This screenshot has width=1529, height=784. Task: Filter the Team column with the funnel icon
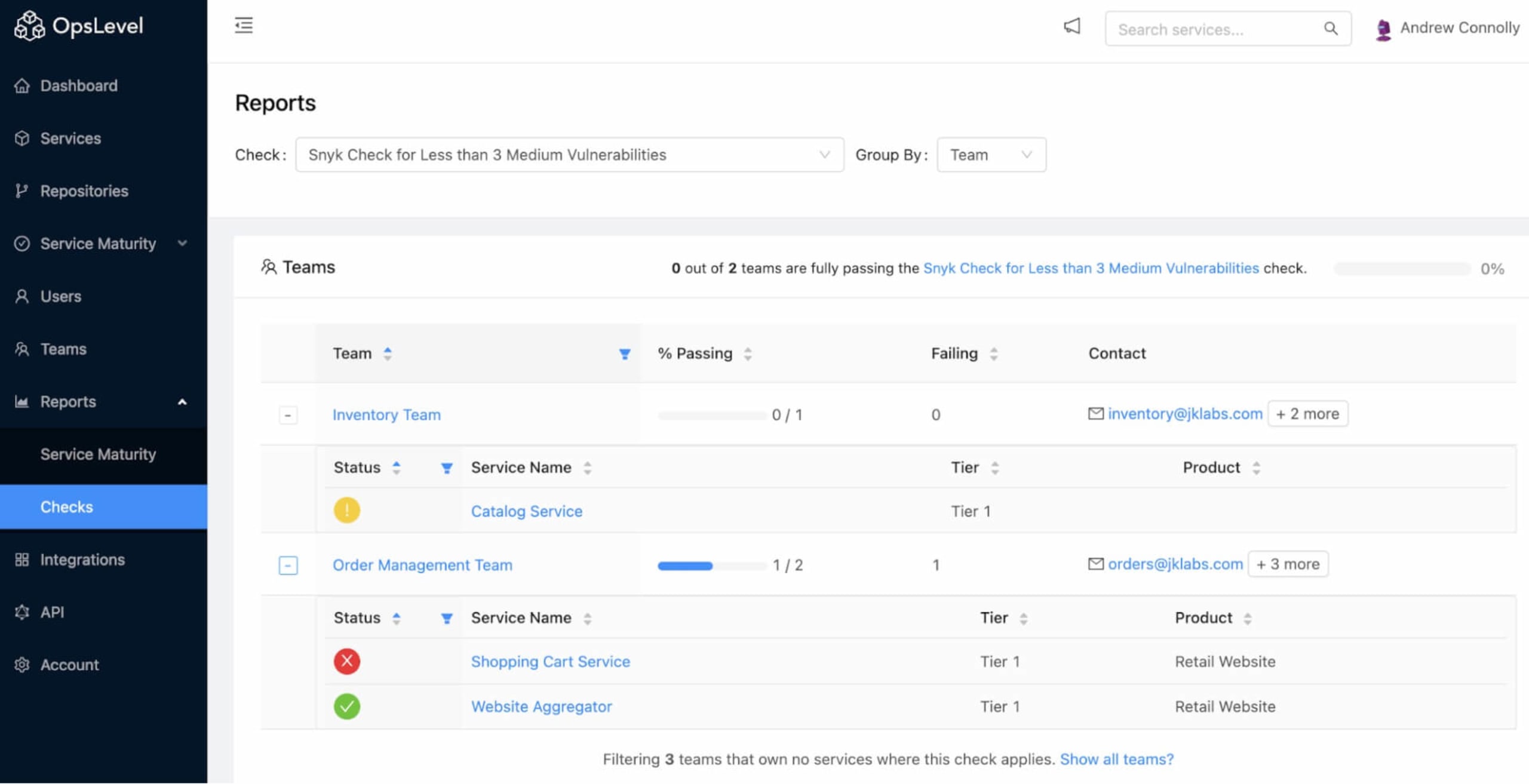pyautogui.click(x=625, y=354)
